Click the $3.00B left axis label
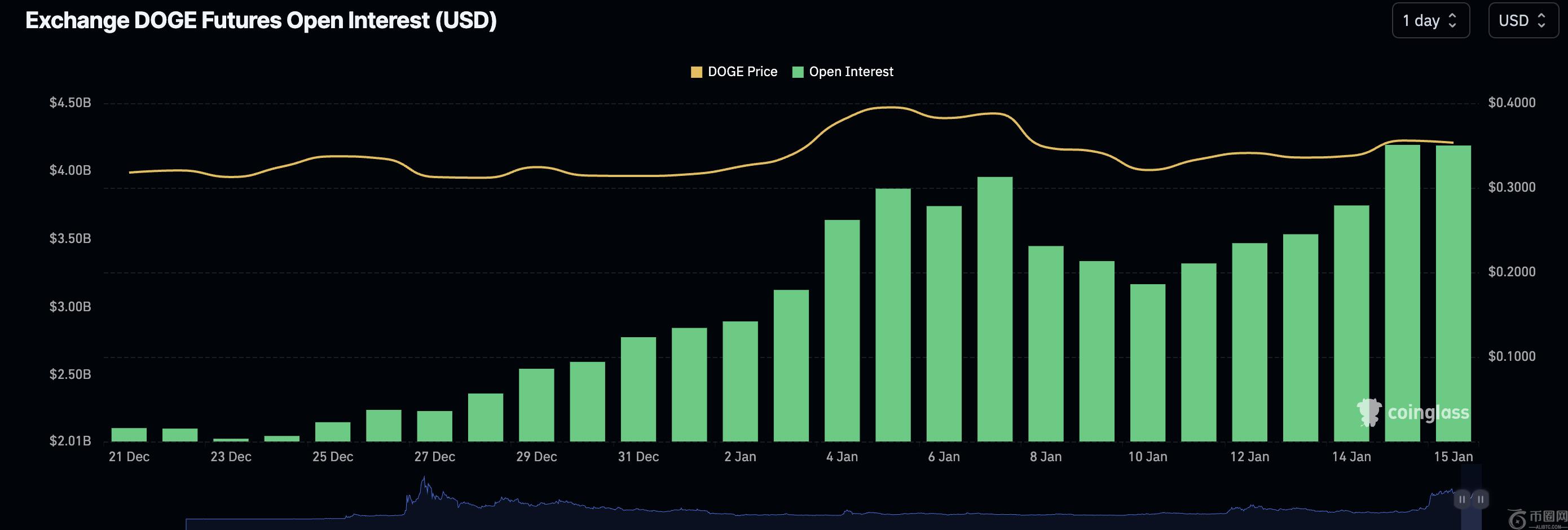 click(70, 306)
